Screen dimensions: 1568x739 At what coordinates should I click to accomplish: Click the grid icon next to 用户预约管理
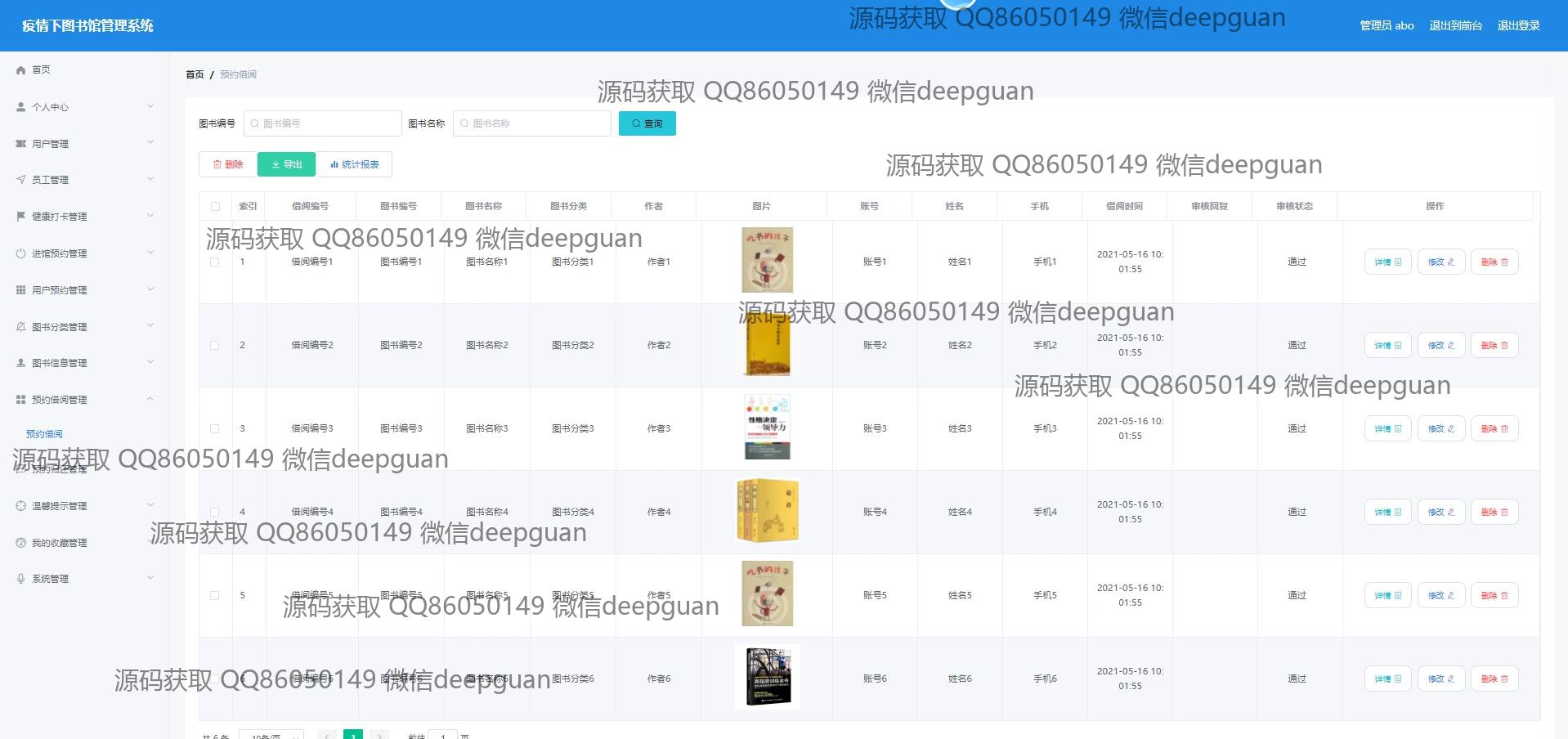pos(21,290)
